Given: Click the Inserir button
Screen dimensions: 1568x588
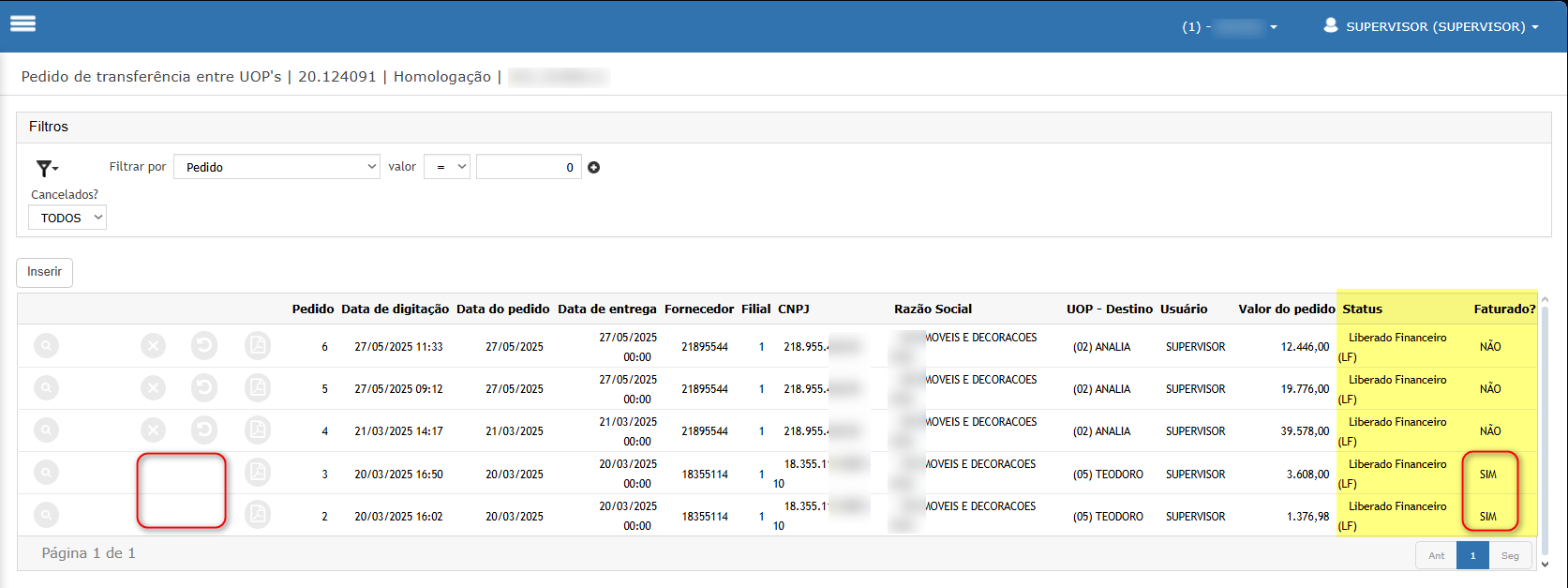Looking at the screenshot, I should click(x=44, y=272).
